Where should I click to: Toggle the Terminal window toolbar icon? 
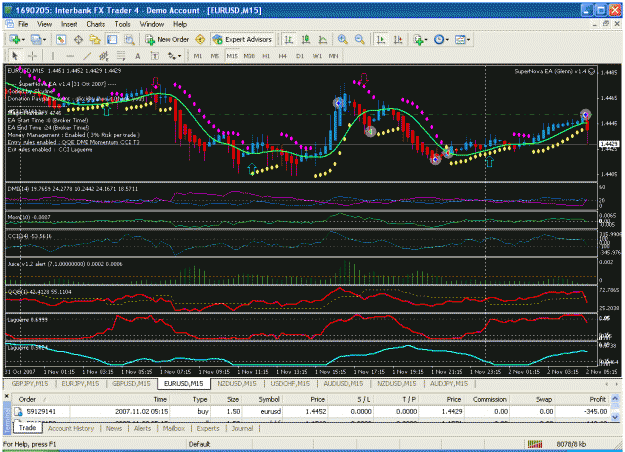point(112,39)
